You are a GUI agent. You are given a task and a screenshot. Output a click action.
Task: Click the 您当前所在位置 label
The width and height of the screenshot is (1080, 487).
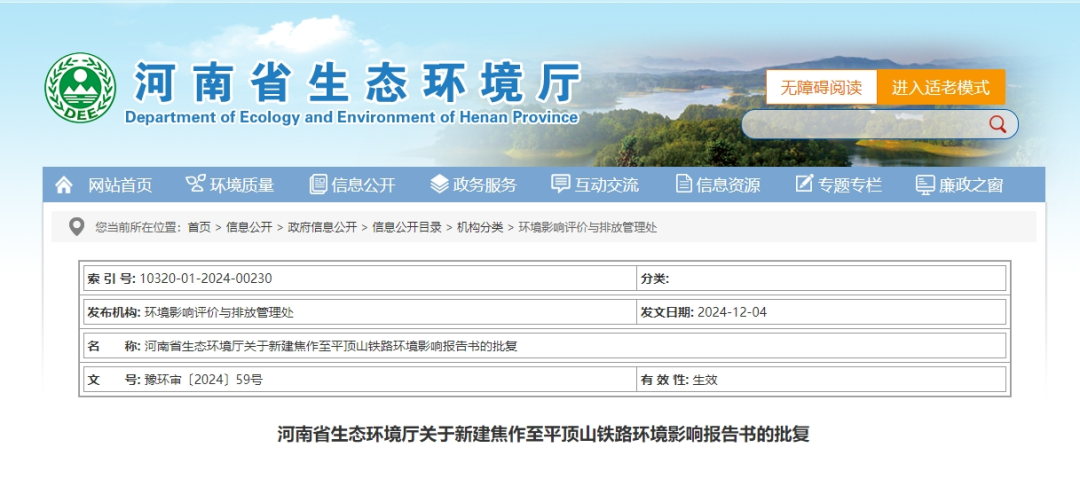pyautogui.click(x=138, y=227)
